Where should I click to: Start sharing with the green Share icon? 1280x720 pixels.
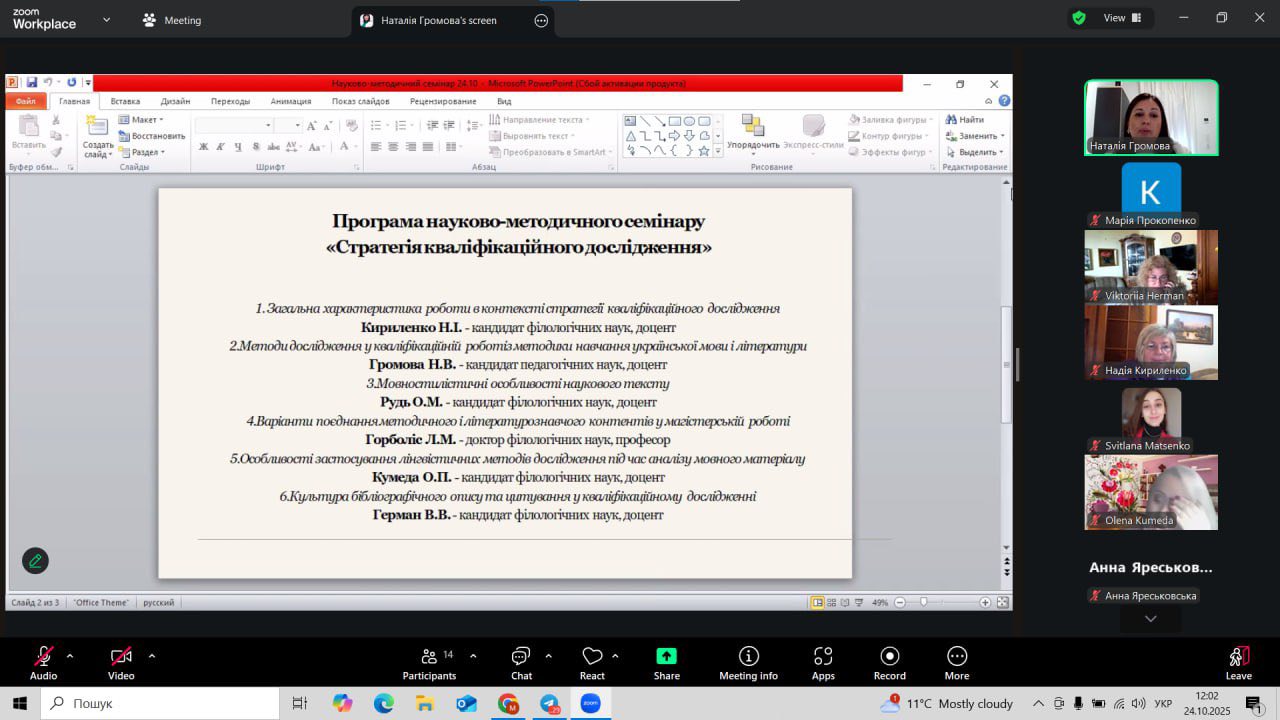tap(666, 657)
